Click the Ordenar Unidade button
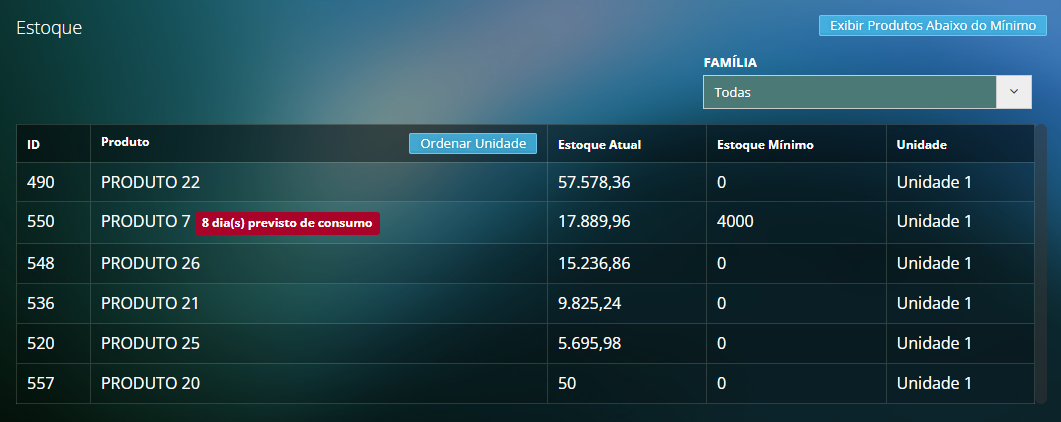Viewport: 1061px width, 422px height. point(473,144)
